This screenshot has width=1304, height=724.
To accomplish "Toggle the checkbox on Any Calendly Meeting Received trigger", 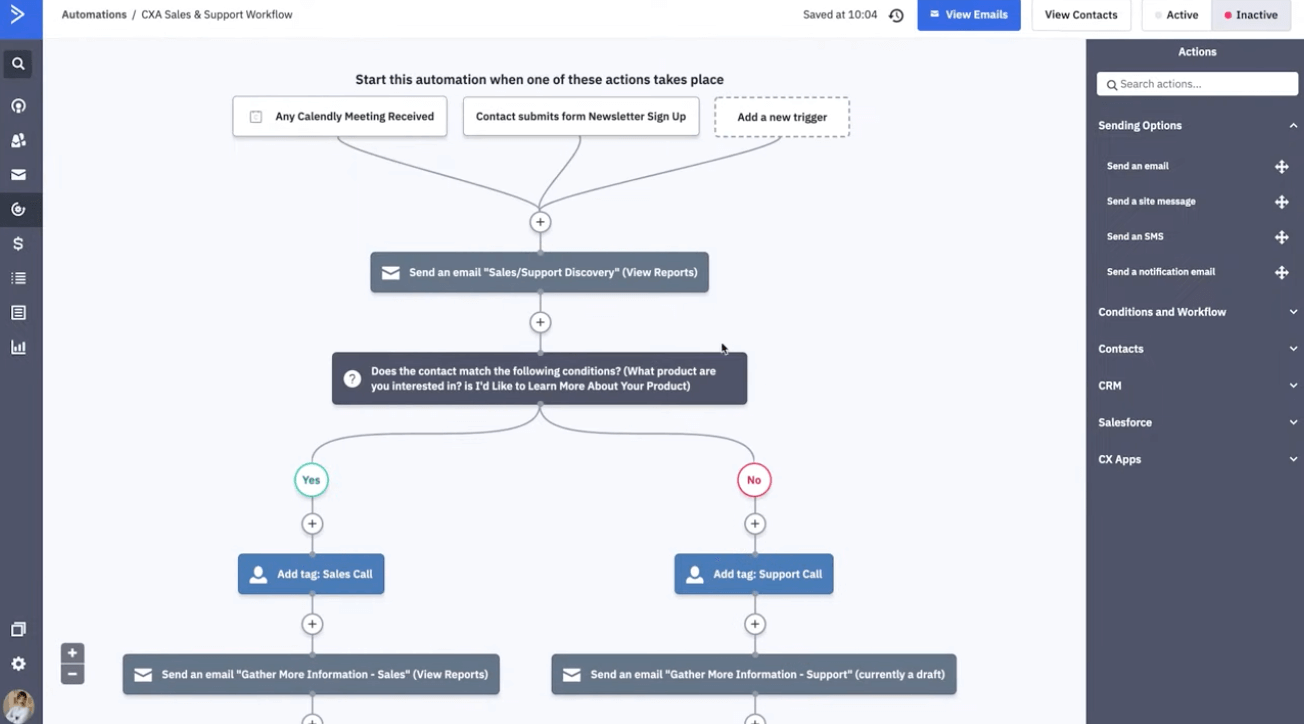I will [253, 116].
